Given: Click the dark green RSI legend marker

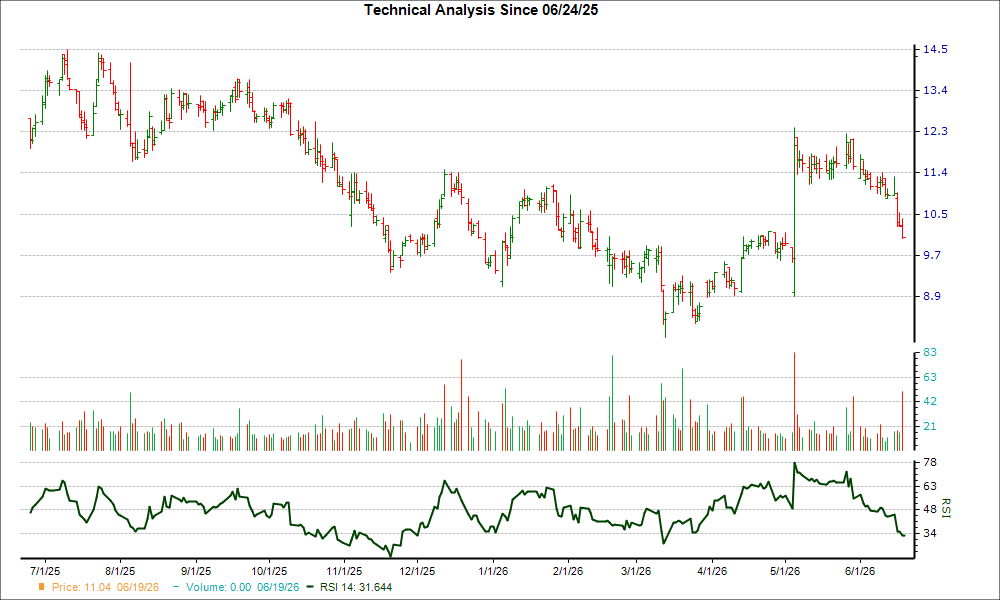Looking at the screenshot, I should 310,587.
